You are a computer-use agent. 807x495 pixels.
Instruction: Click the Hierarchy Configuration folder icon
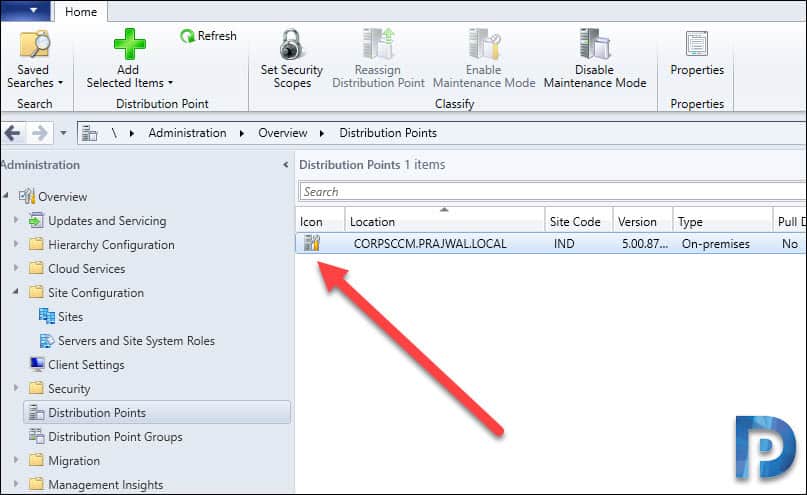coord(36,244)
